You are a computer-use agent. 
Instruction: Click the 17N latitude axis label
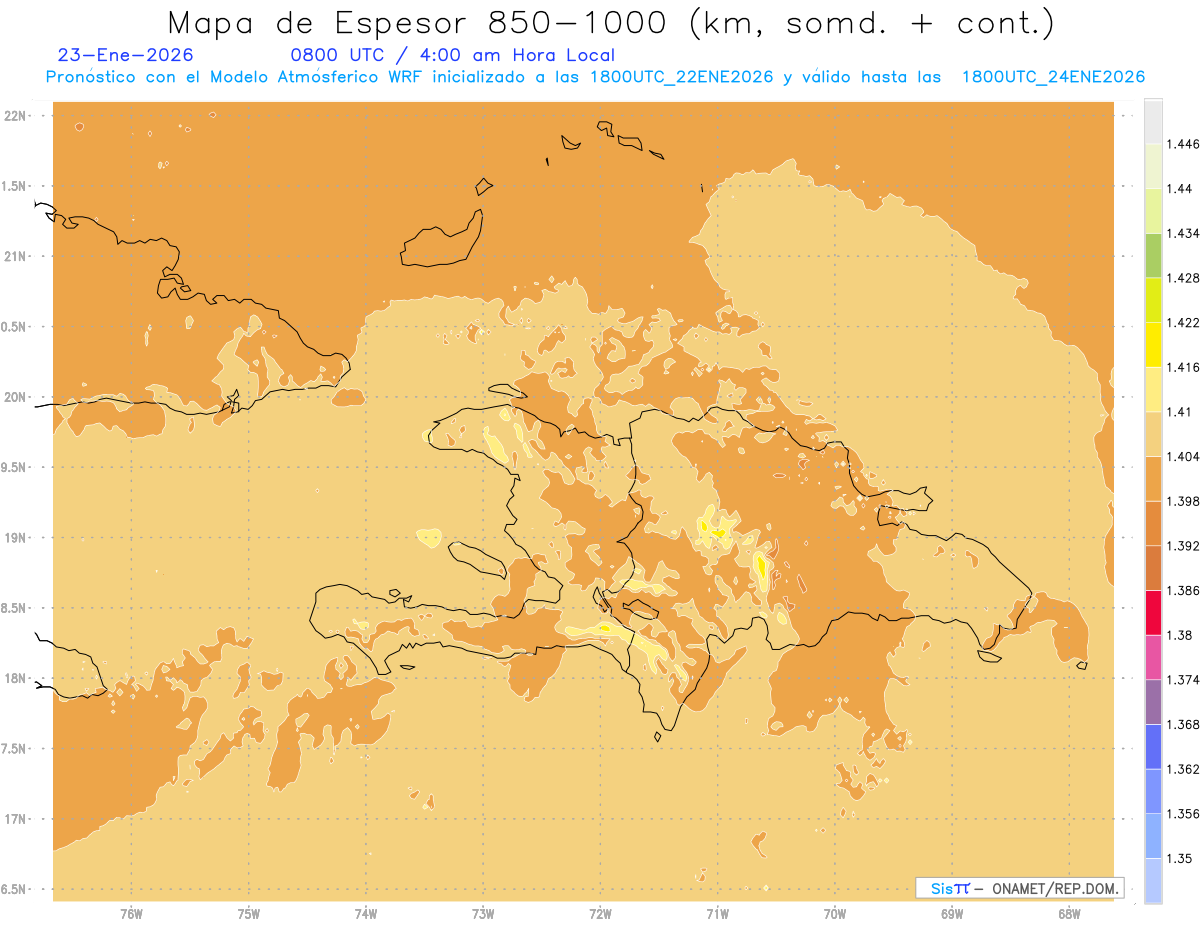(x=15, y=819)
